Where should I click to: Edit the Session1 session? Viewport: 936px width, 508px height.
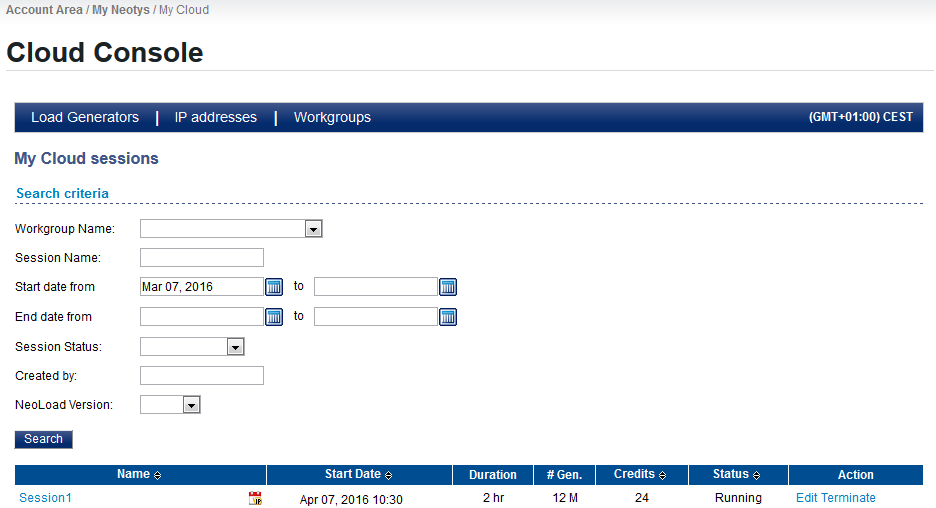tap(807, 498)
